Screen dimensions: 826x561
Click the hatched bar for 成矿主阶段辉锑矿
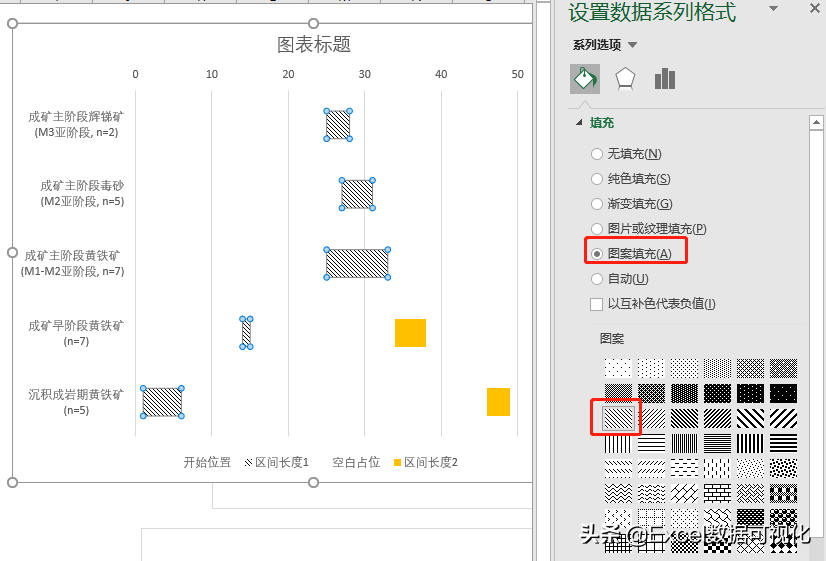click(338, 125)
